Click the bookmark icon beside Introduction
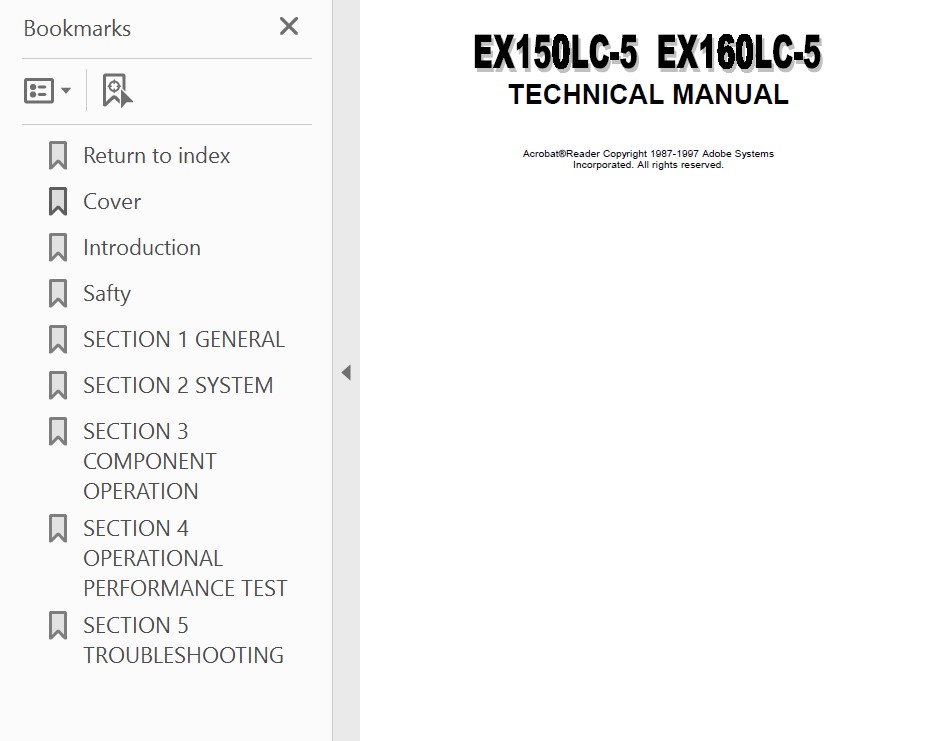 tap(58, 248)
